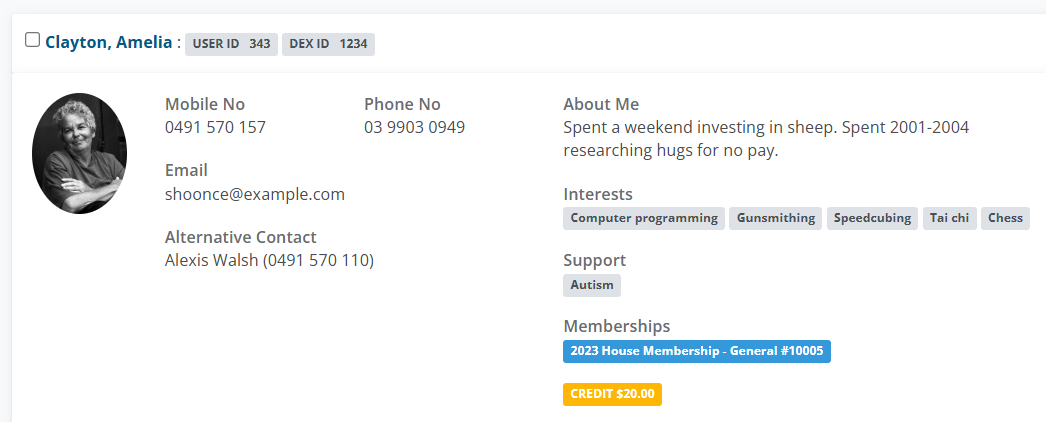1046x422 pixels.
Task: Open the Clayton, Amelia profile link
Action: 108,43
